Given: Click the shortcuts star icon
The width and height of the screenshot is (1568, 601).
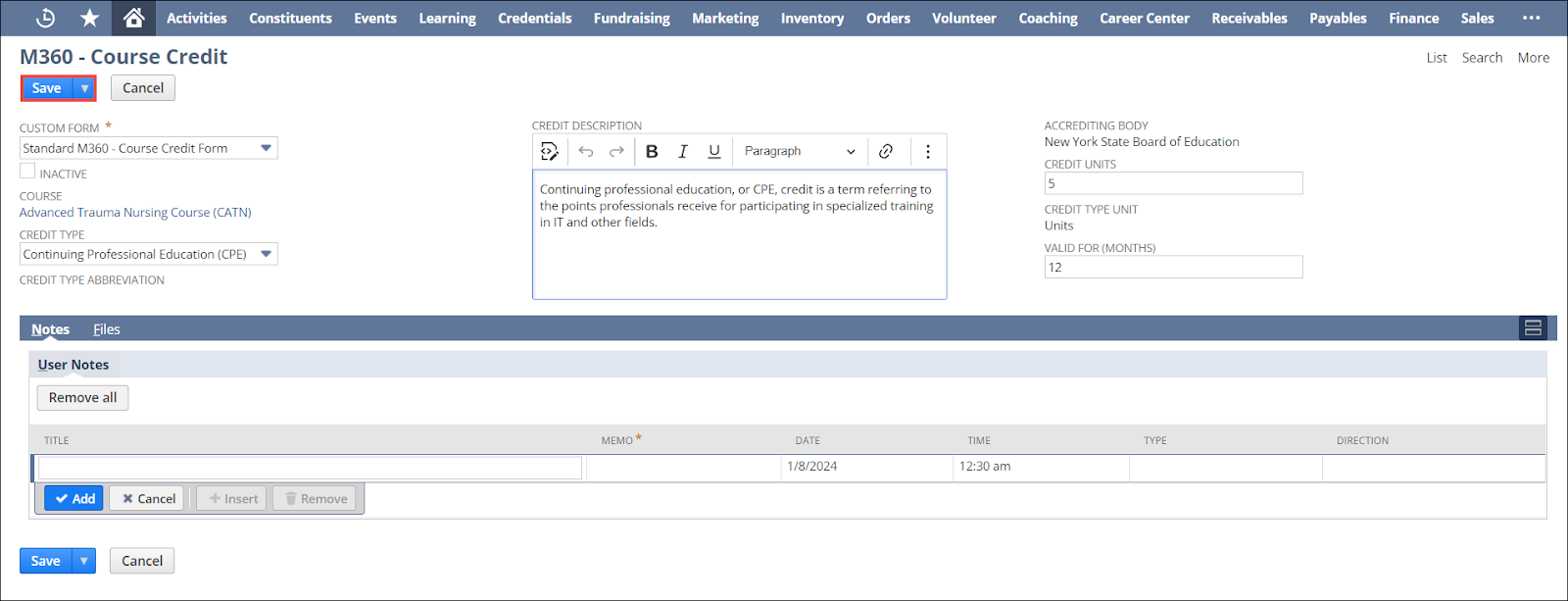Looking at the screenshot, I should tap(89, 18).
